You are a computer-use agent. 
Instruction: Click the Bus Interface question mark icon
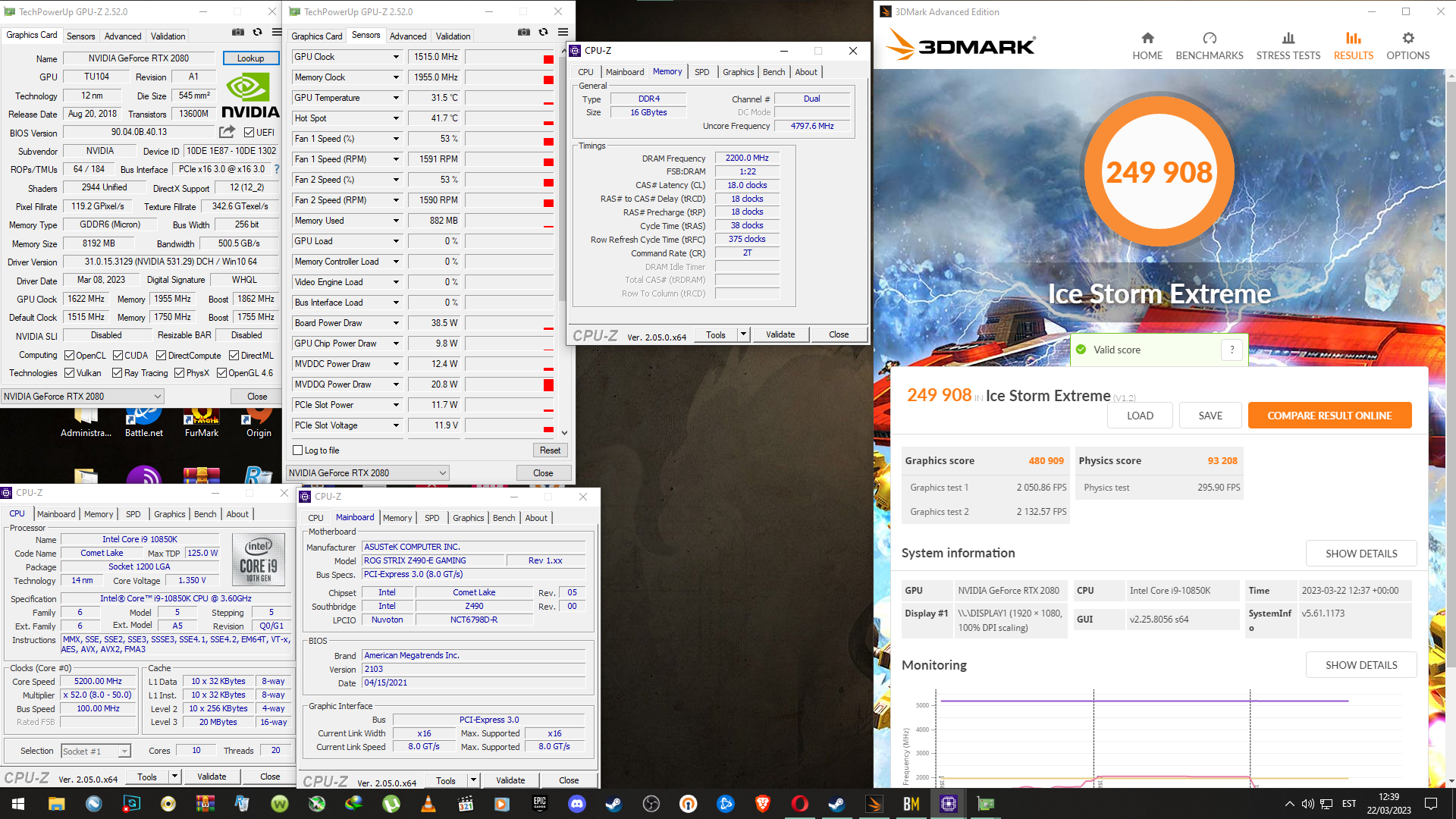277,169
